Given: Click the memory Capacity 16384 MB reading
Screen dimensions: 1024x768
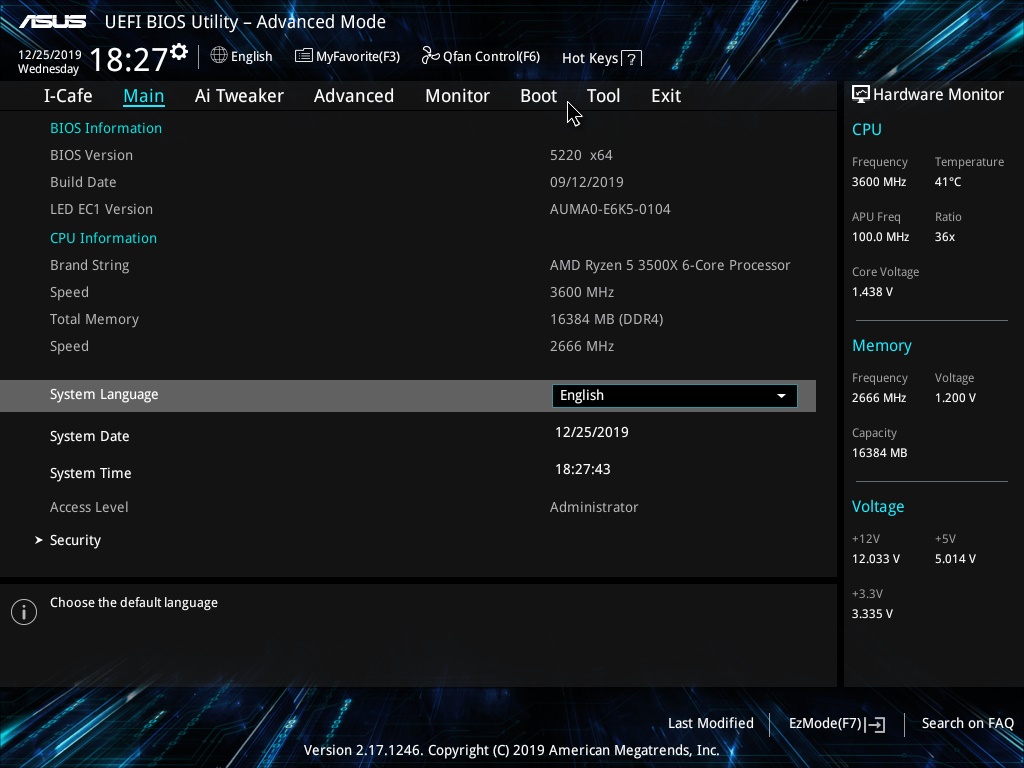Looking at the screenshot, I should point(879,453).
